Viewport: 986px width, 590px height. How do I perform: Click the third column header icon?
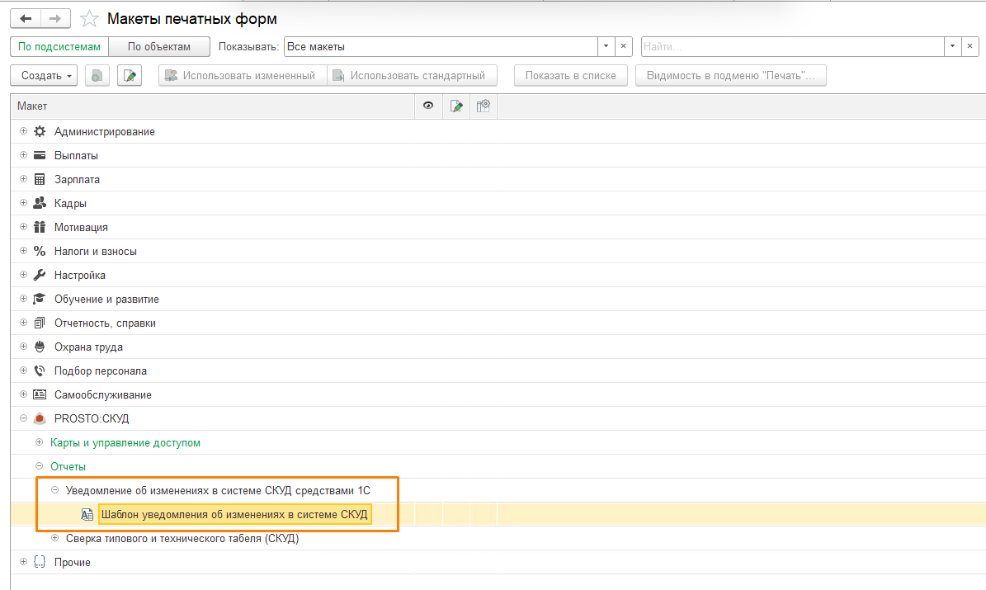coord(483,106)
